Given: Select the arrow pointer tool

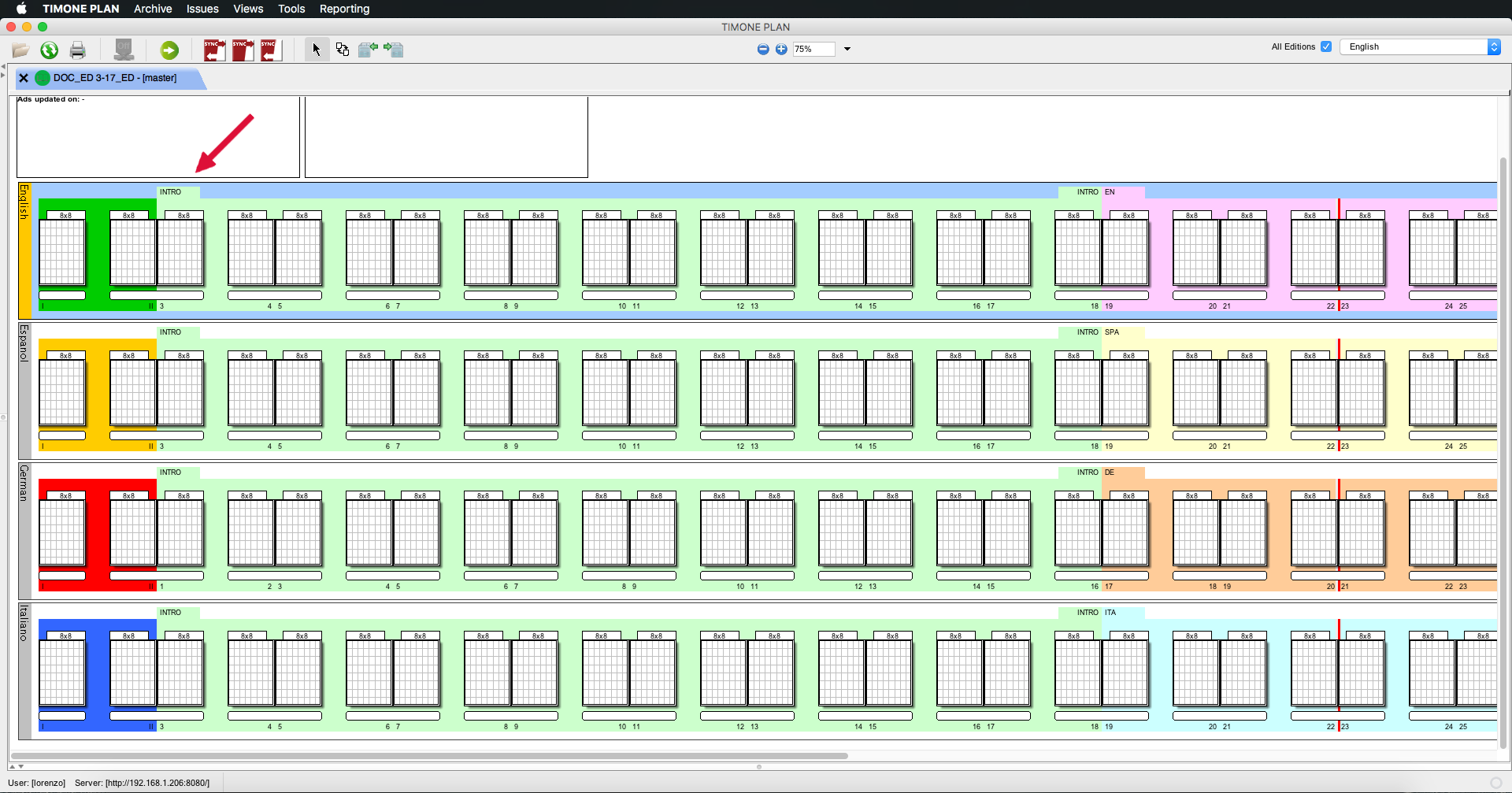Looking at the screenshot, I should 317,50.
